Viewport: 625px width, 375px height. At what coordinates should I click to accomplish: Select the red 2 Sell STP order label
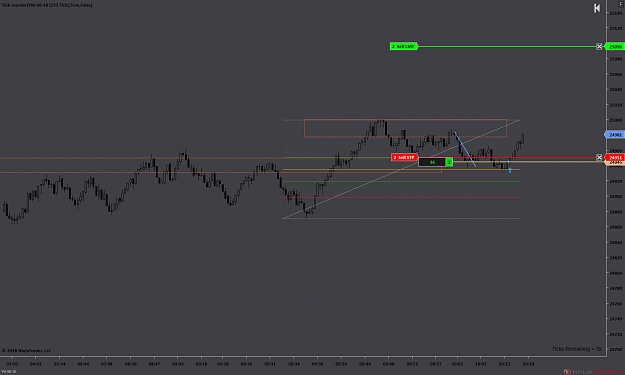404,157
